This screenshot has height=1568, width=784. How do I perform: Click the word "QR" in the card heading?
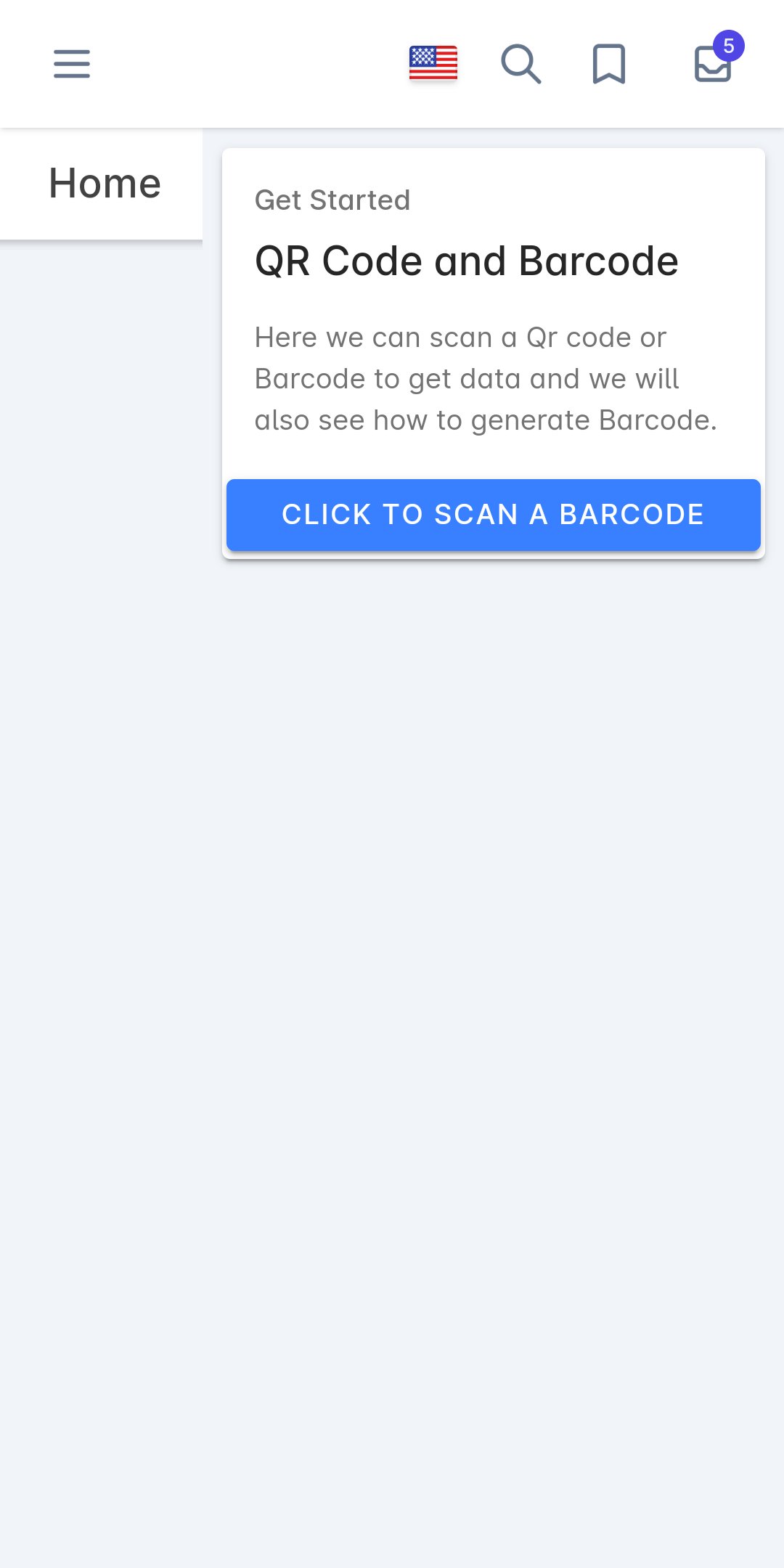[282, 261]
